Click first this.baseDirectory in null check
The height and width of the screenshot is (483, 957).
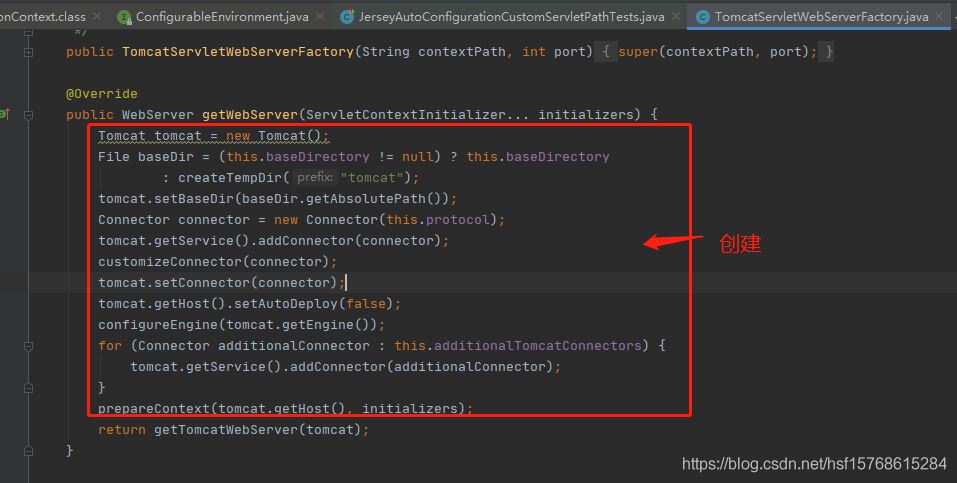(298, 156)
